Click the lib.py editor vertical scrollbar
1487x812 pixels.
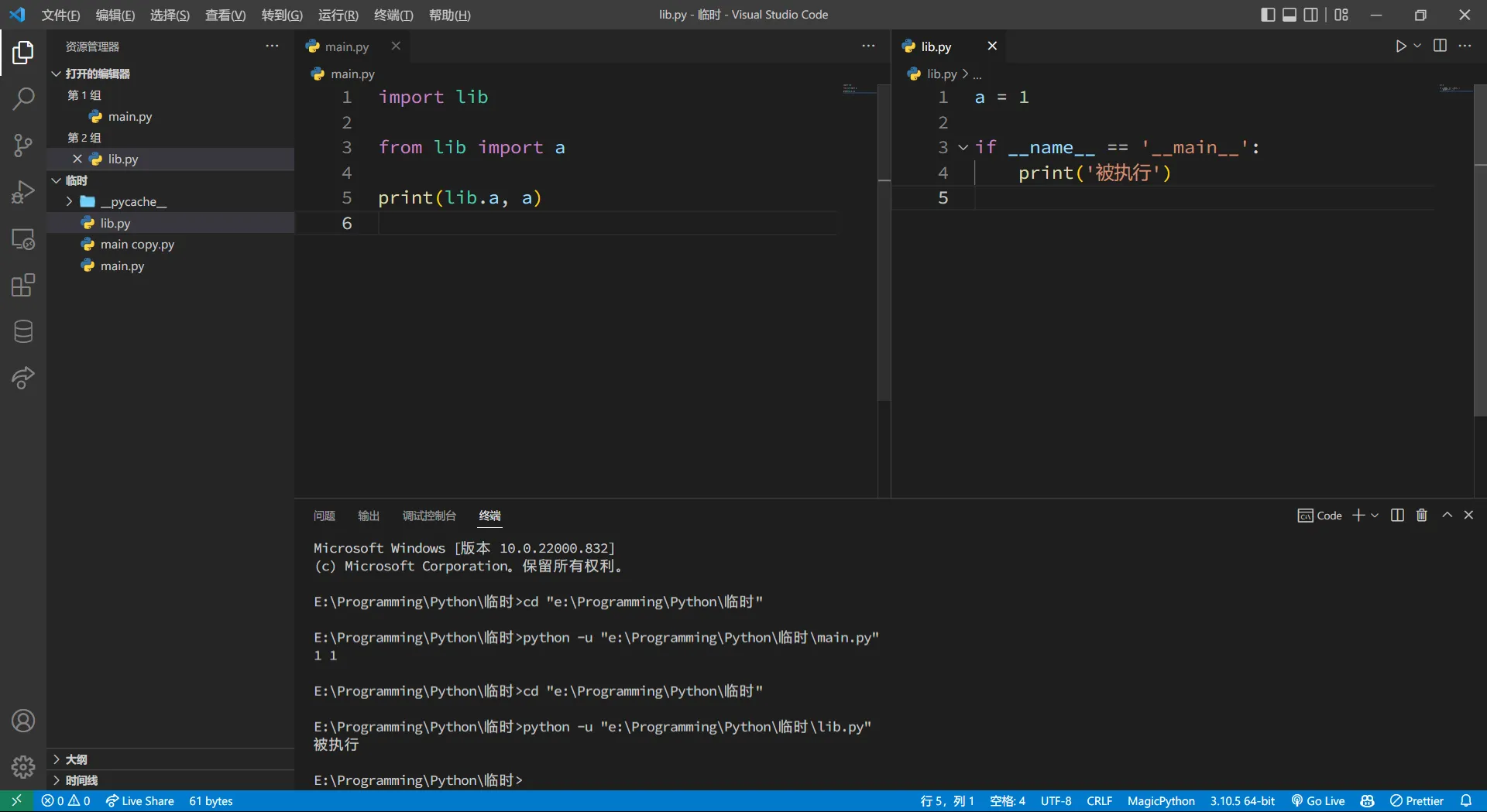point(1480,248)
